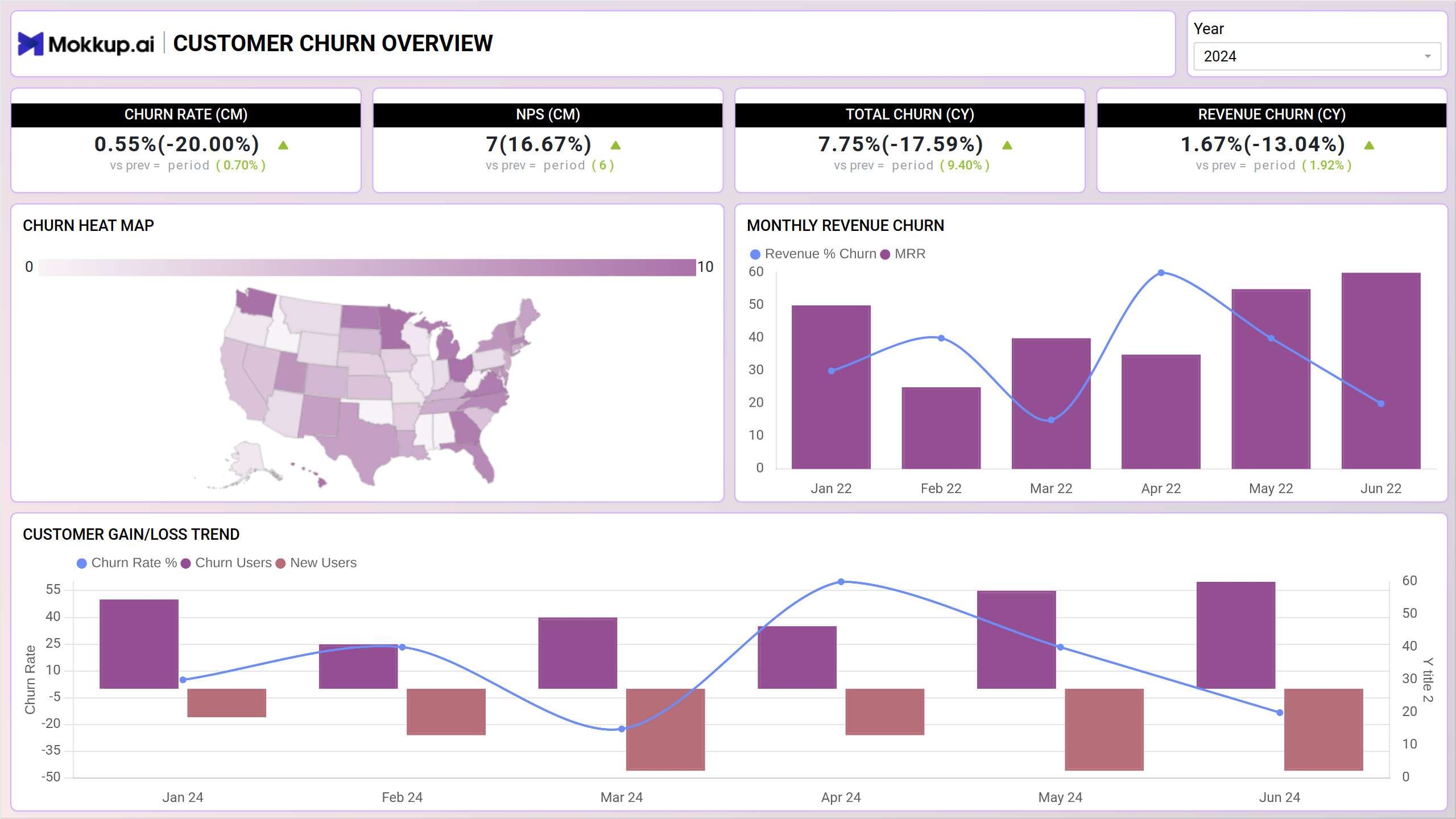Click Feb 22 point on revenue churn line
Screen dimensions: 1456x819
pos(941,338)
